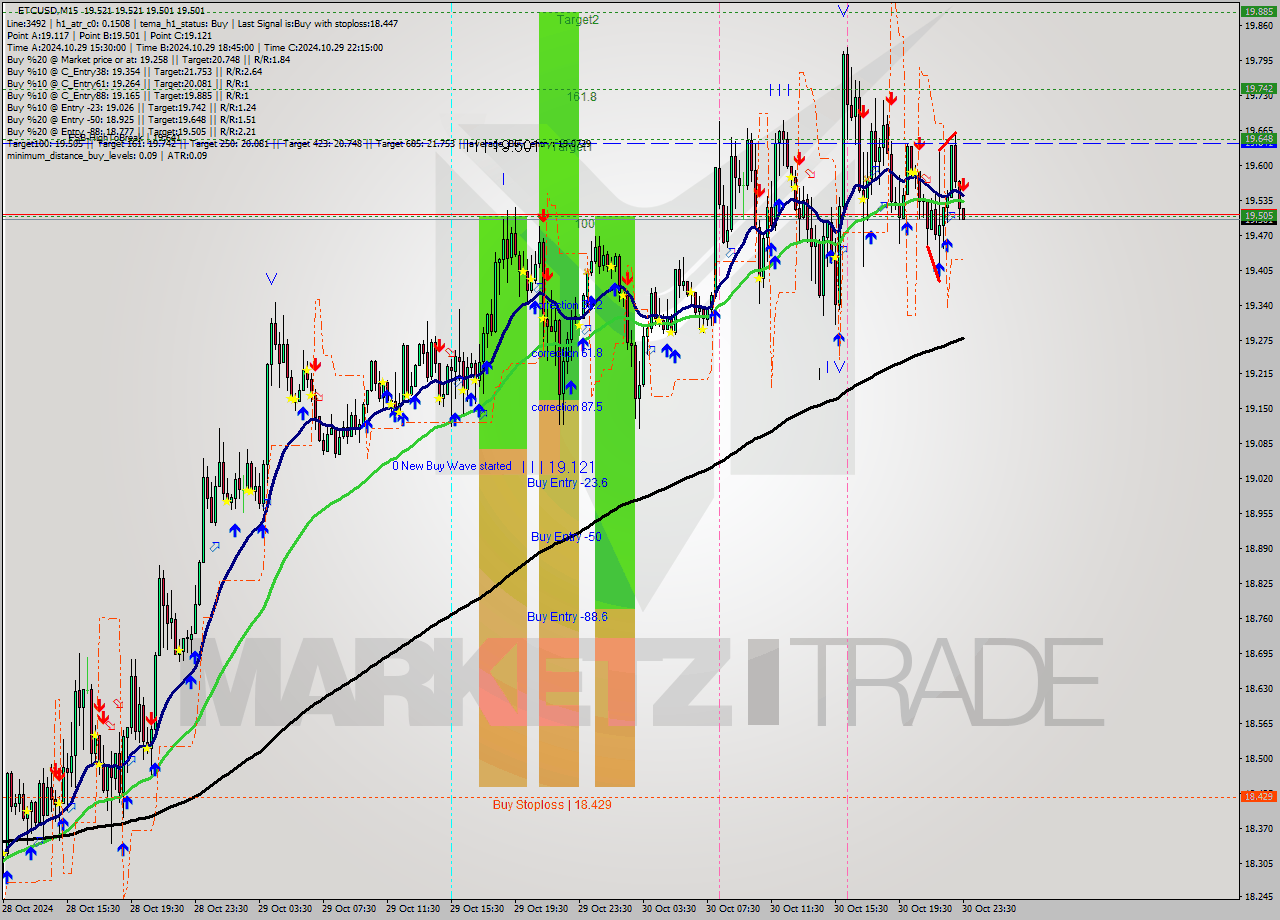
Task: Click the '161.8' Fibonacci level label
Action: (582, 97)
